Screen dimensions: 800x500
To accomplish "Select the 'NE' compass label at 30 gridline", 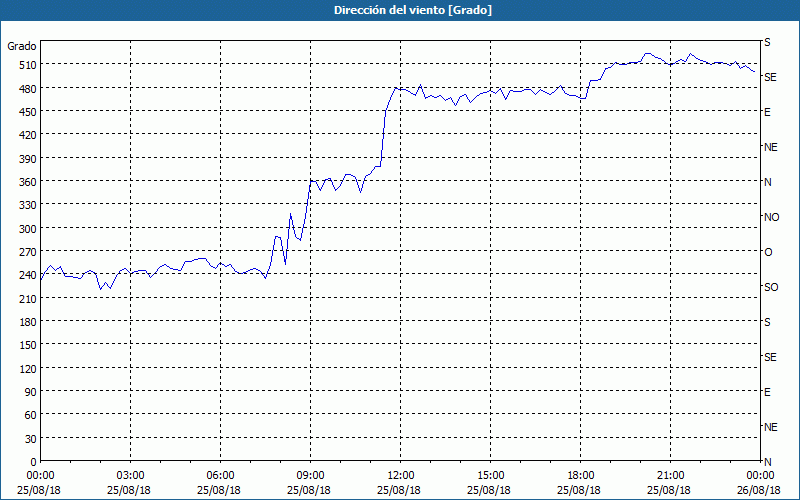I will (x=771, y=427).
